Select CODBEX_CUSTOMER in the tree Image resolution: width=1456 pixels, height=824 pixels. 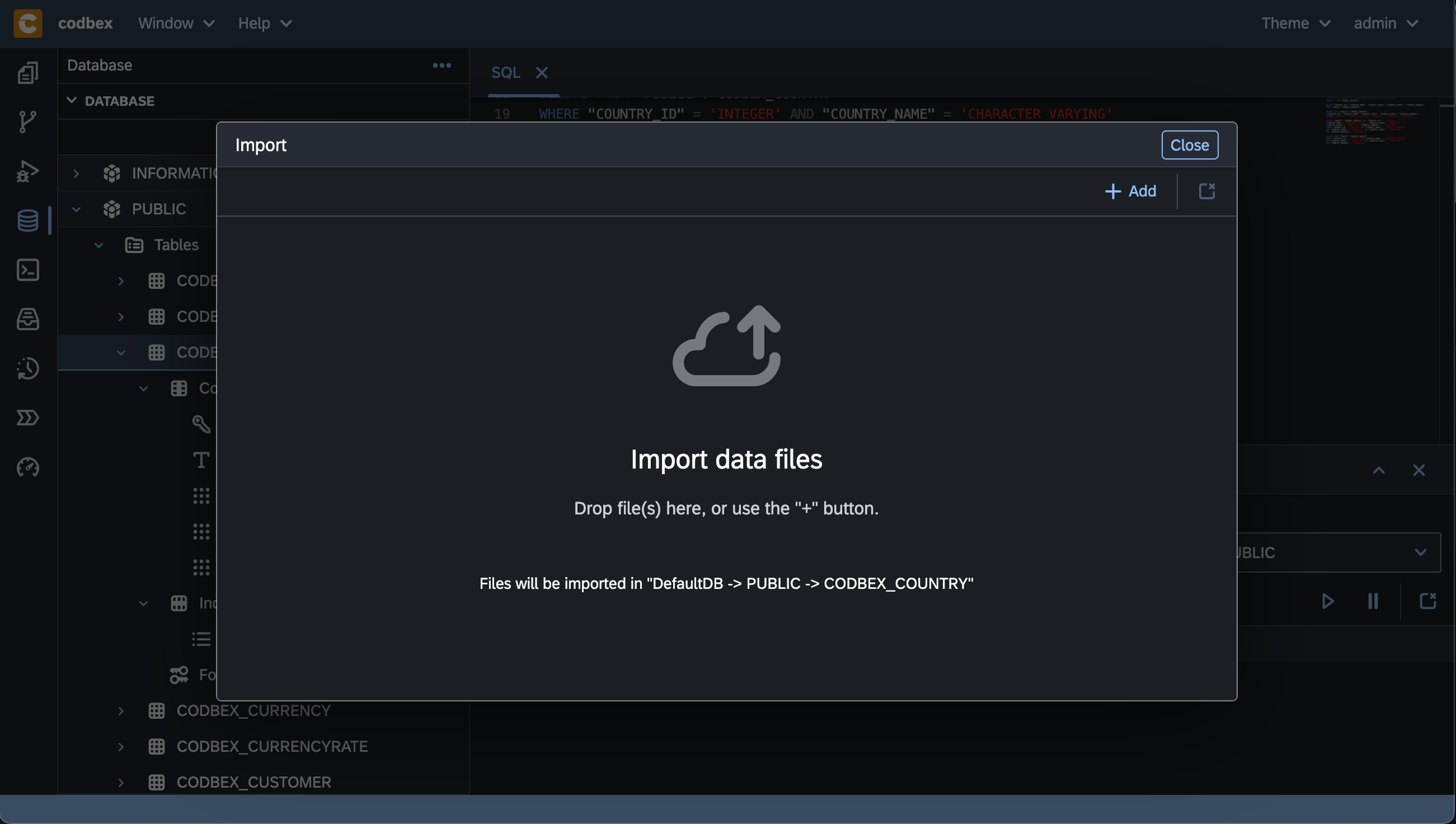tap(254, 782)
